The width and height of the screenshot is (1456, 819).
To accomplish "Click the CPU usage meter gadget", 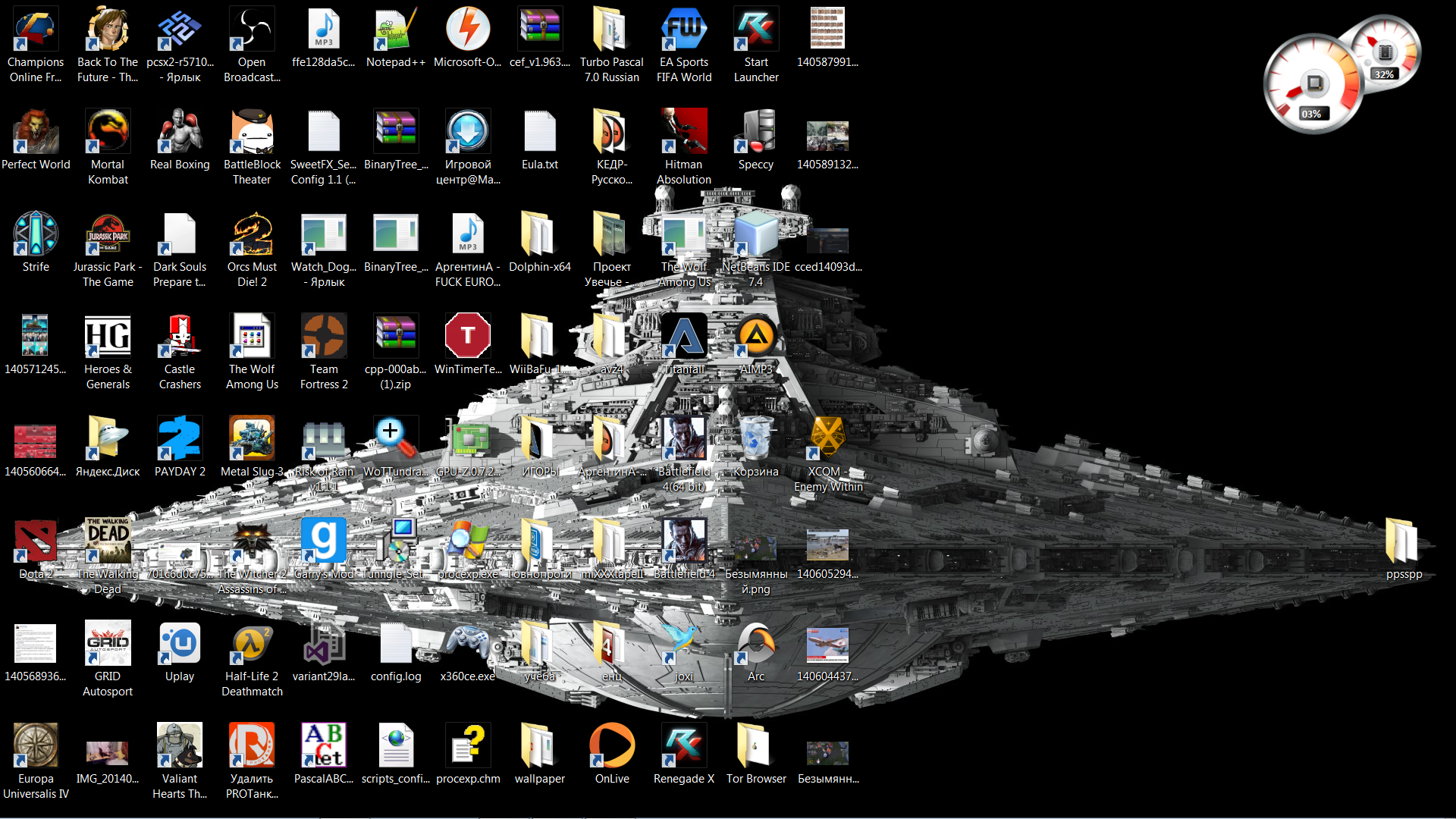I will pos(1313,85).
